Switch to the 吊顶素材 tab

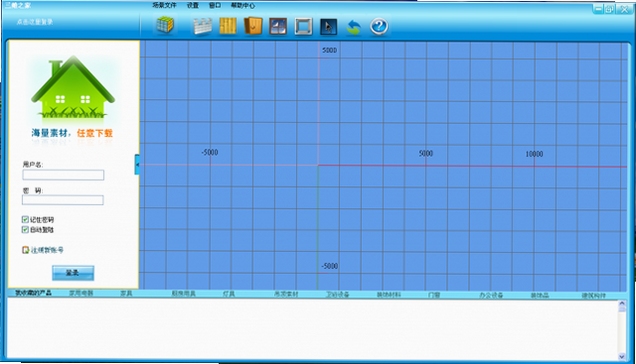tap(286, 294)
